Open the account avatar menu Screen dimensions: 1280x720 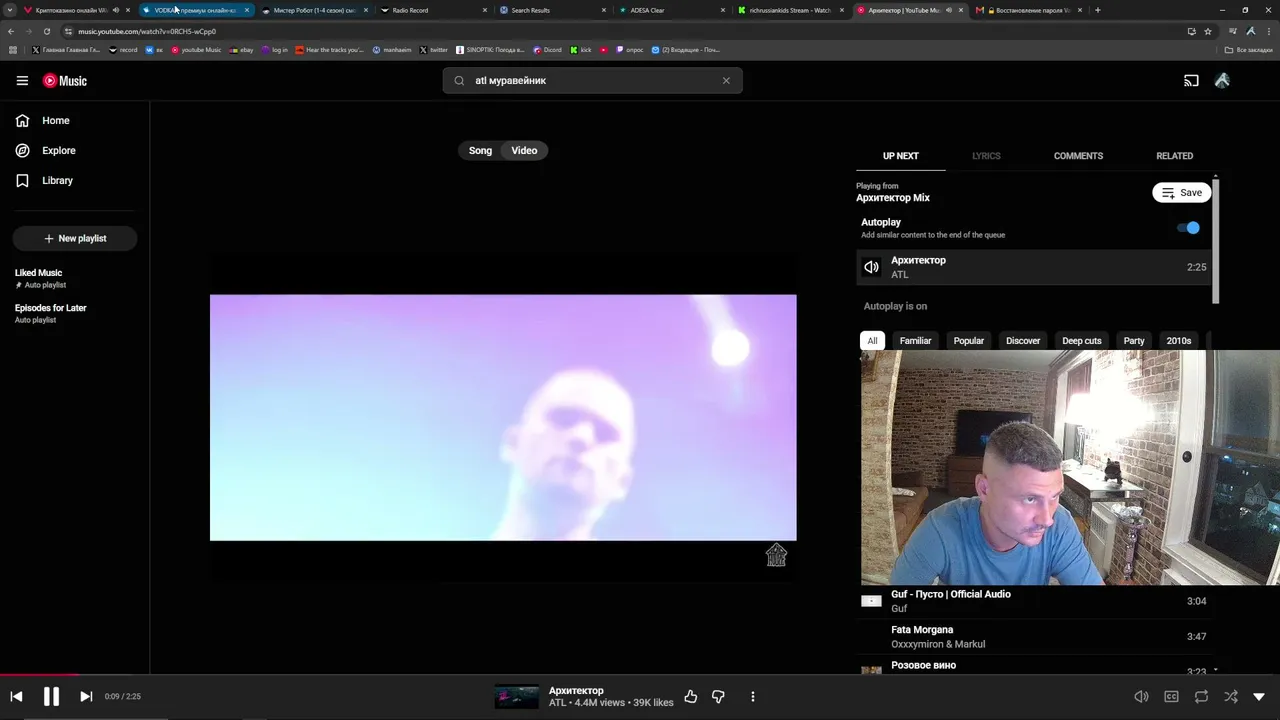[1222, 81]
